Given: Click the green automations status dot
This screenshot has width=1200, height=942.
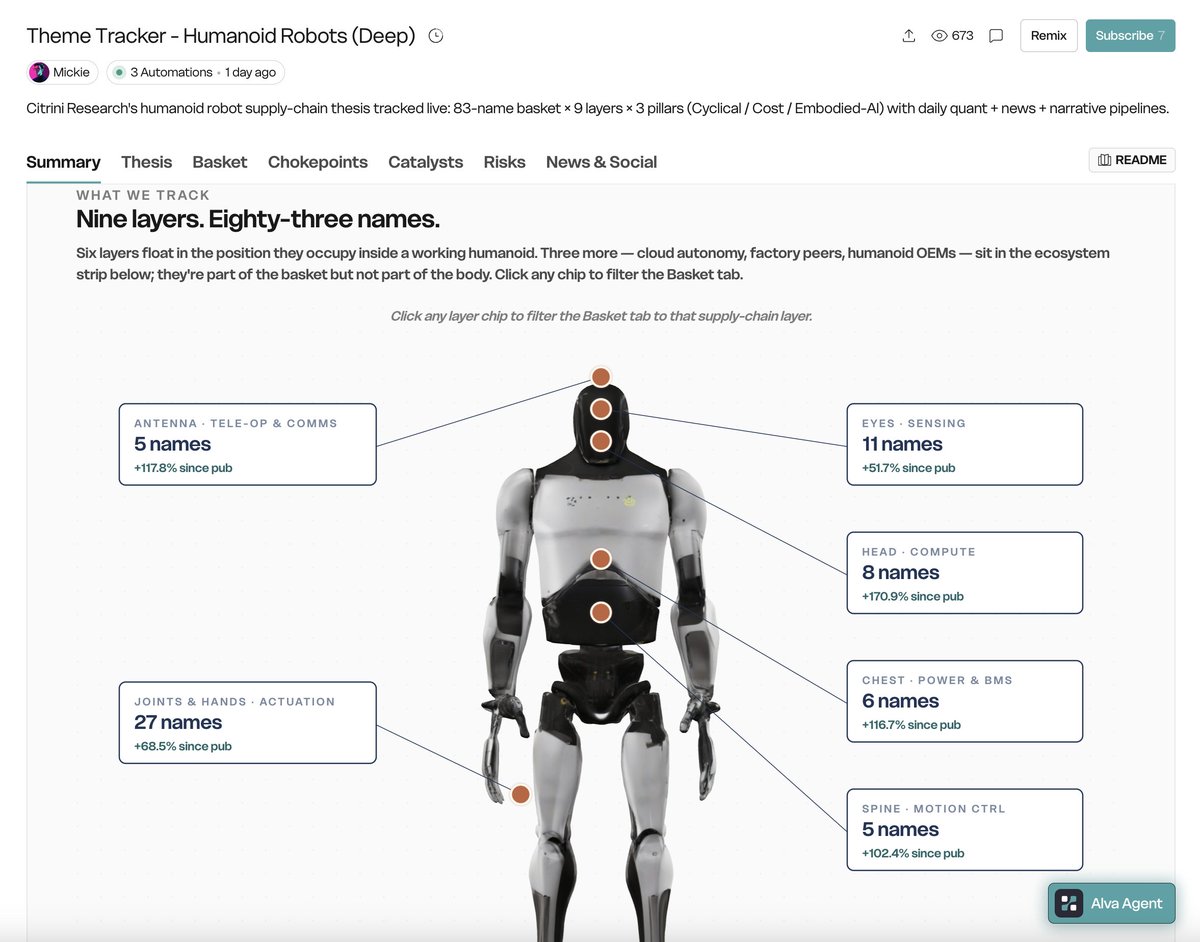Looking at the screenshot, I should tap(120, 72).
